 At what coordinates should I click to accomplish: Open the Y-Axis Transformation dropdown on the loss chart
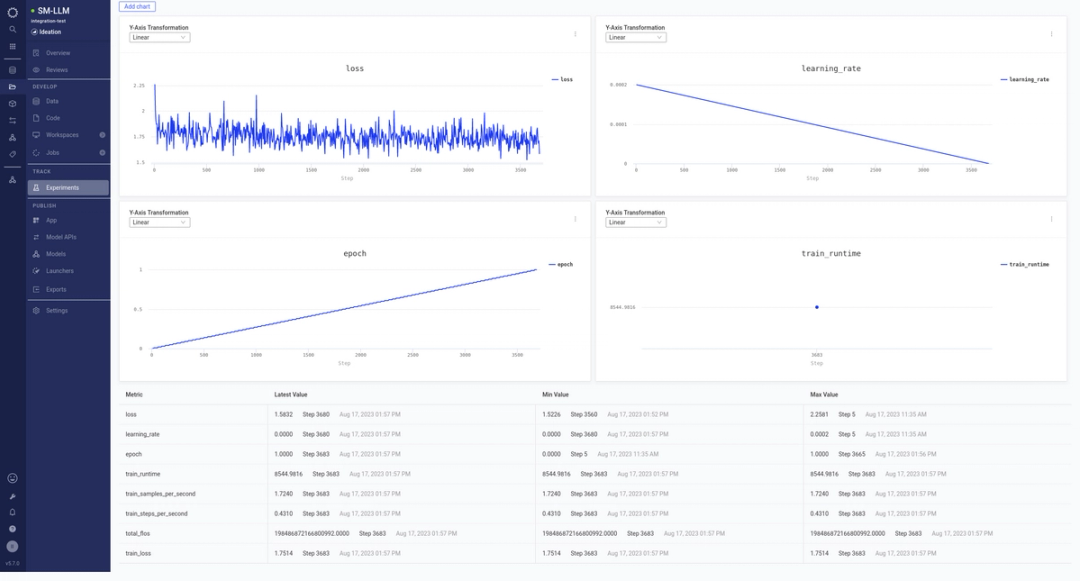coord(158,37)
